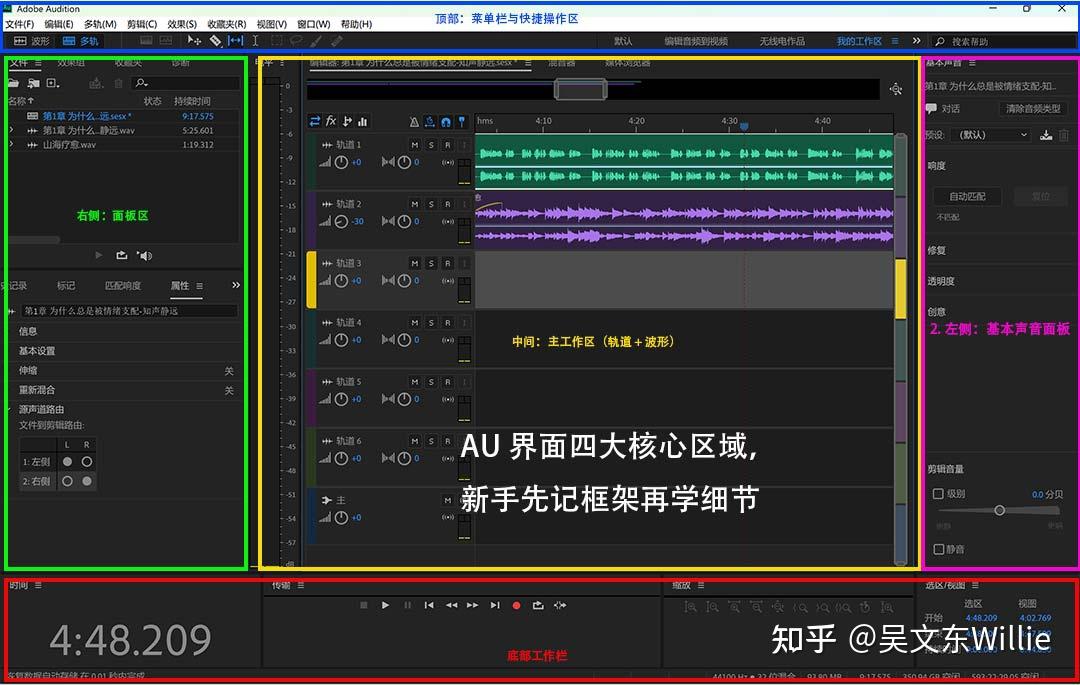Select 我的工作区 workspace

pyautogui.click(x=859, y=41)
